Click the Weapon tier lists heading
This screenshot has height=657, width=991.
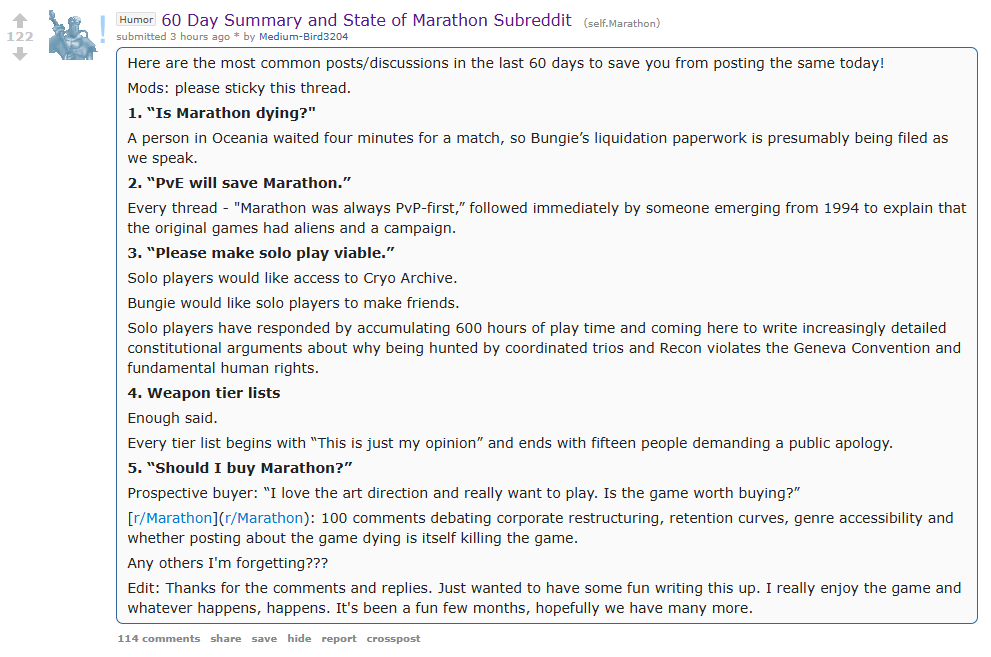204,393
